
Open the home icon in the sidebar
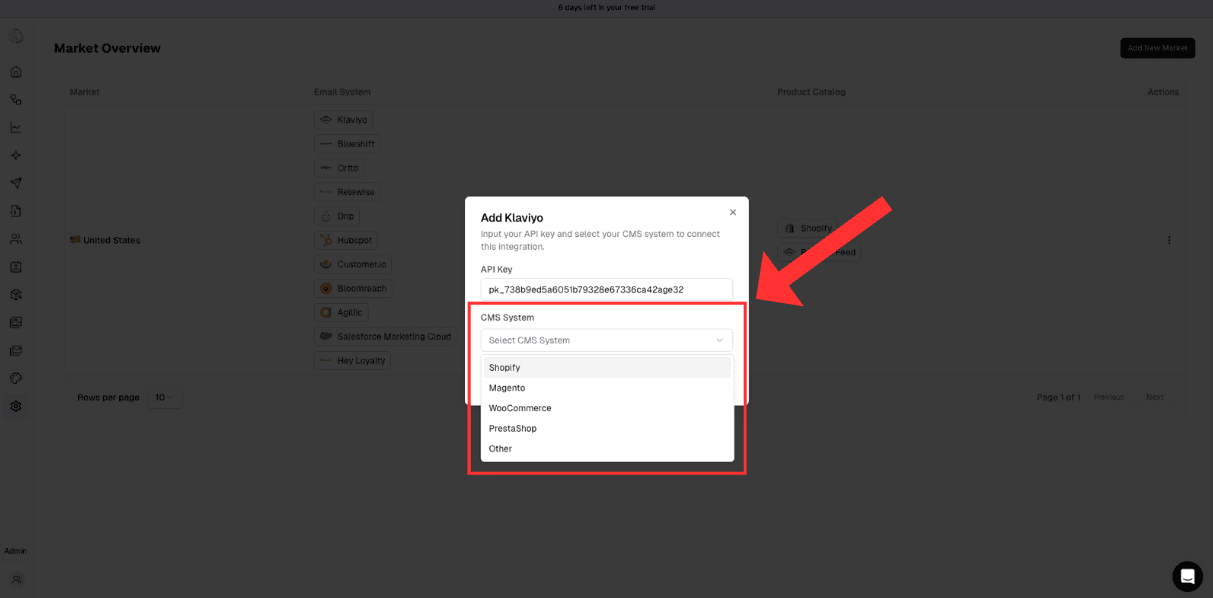click(16, 72)
